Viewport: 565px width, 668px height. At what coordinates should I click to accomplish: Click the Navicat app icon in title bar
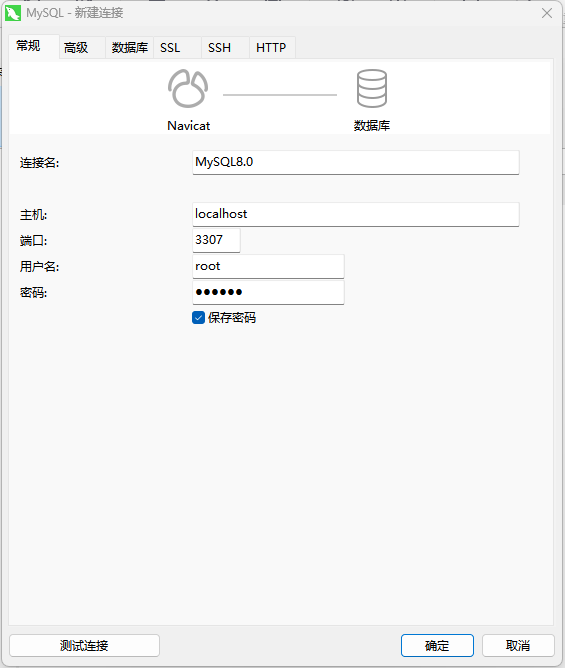pyautogui.click(x=13, y=13)
